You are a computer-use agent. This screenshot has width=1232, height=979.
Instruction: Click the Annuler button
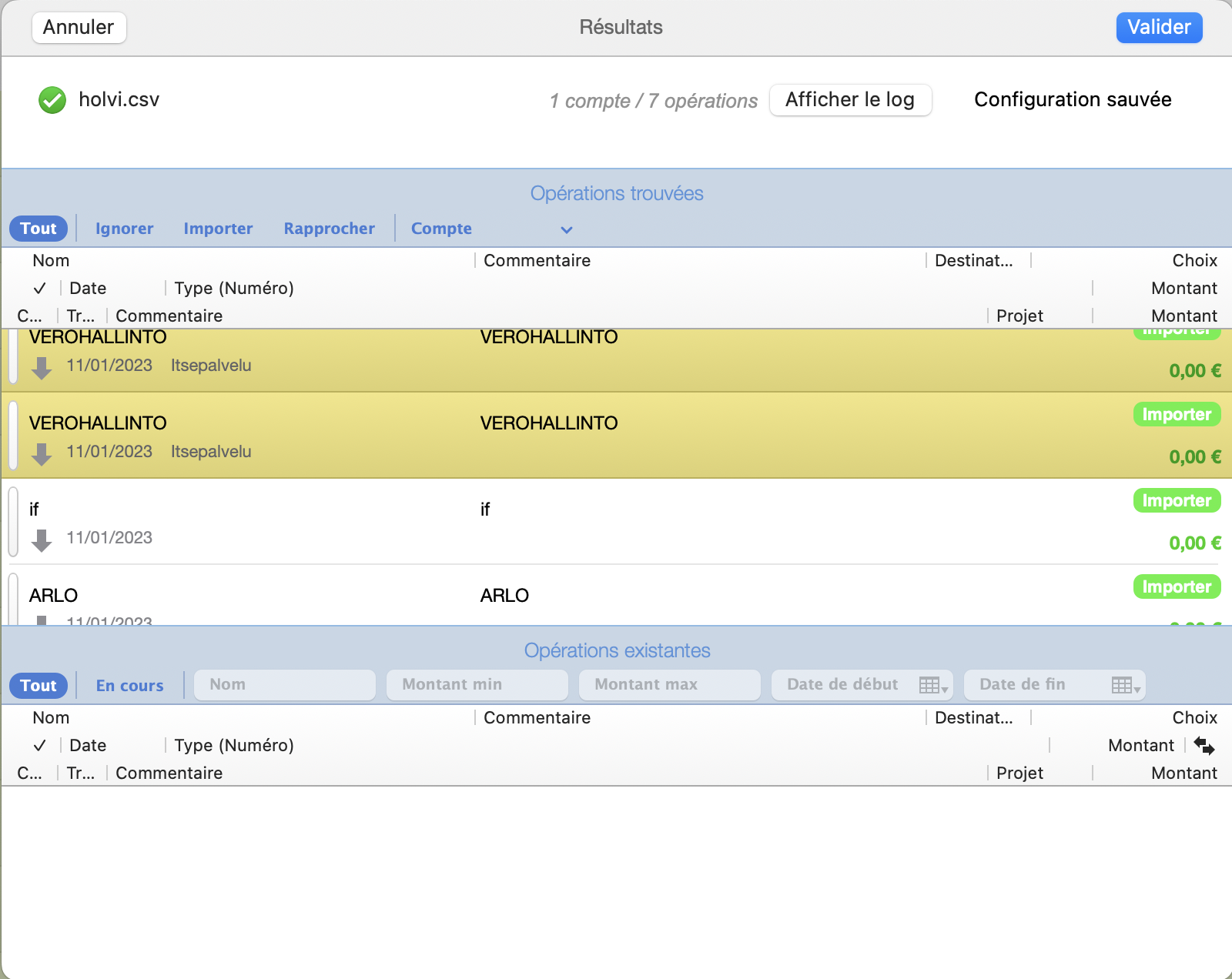click(79, 28)
